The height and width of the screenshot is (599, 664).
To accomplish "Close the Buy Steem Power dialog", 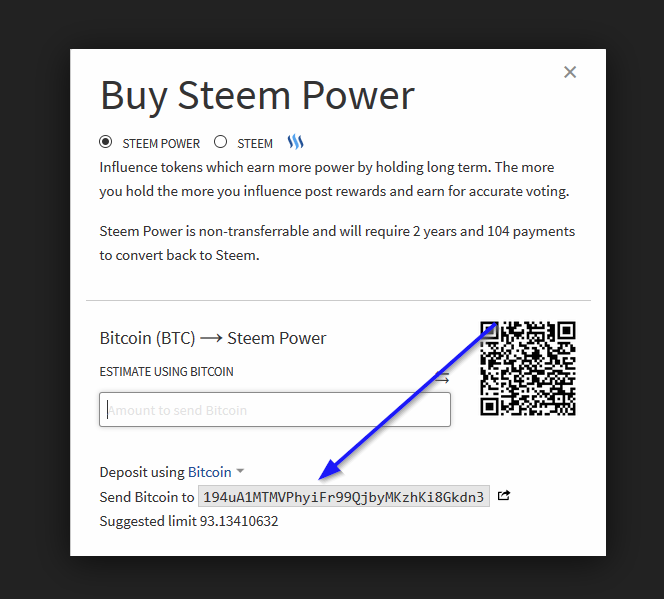I will tap(570, 72).
